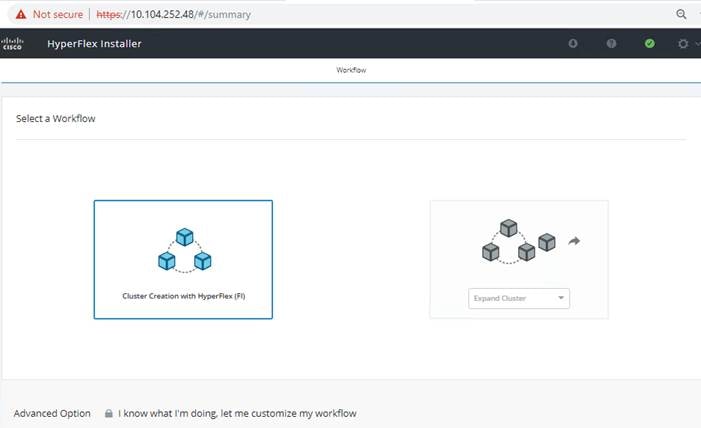
Task: Click the lock icon beside Advanced Option
Action: pos(109,413)
